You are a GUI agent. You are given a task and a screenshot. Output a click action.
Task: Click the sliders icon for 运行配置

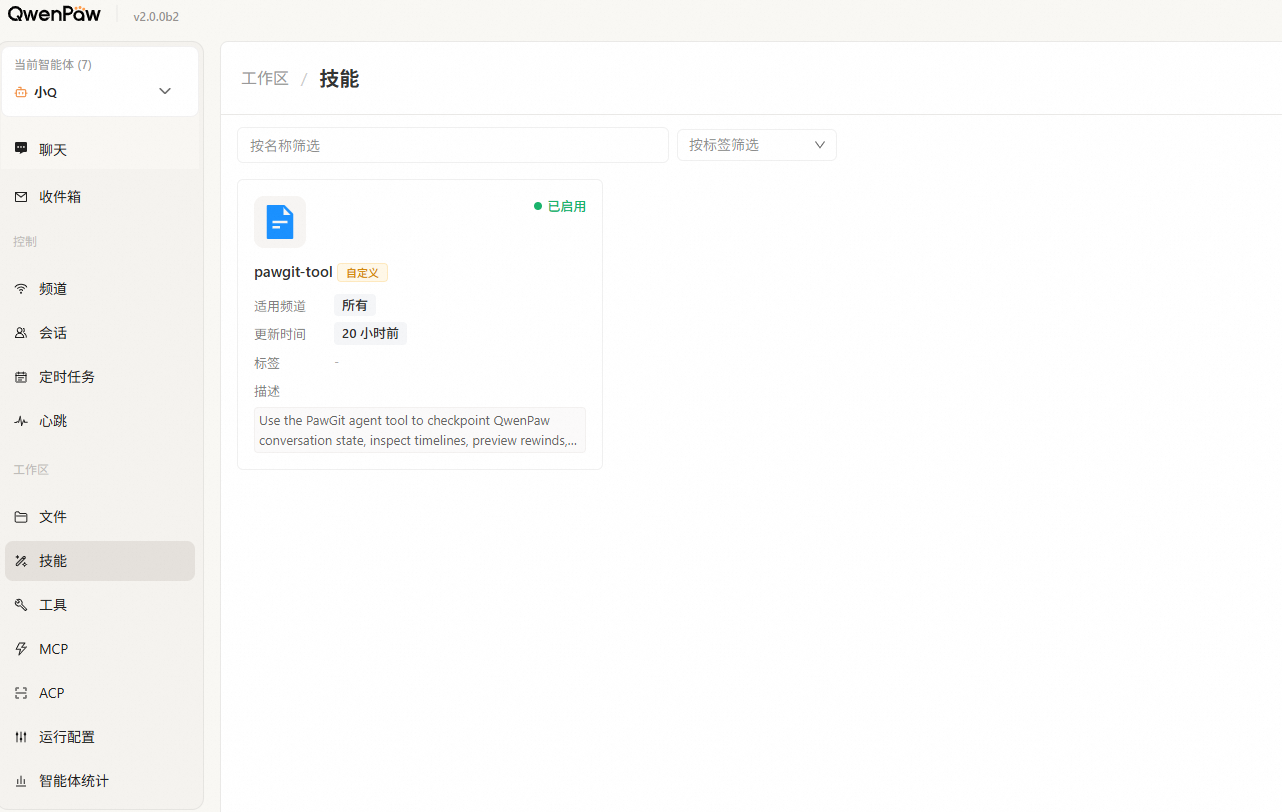pyautogui.click(x=21, y=737)
